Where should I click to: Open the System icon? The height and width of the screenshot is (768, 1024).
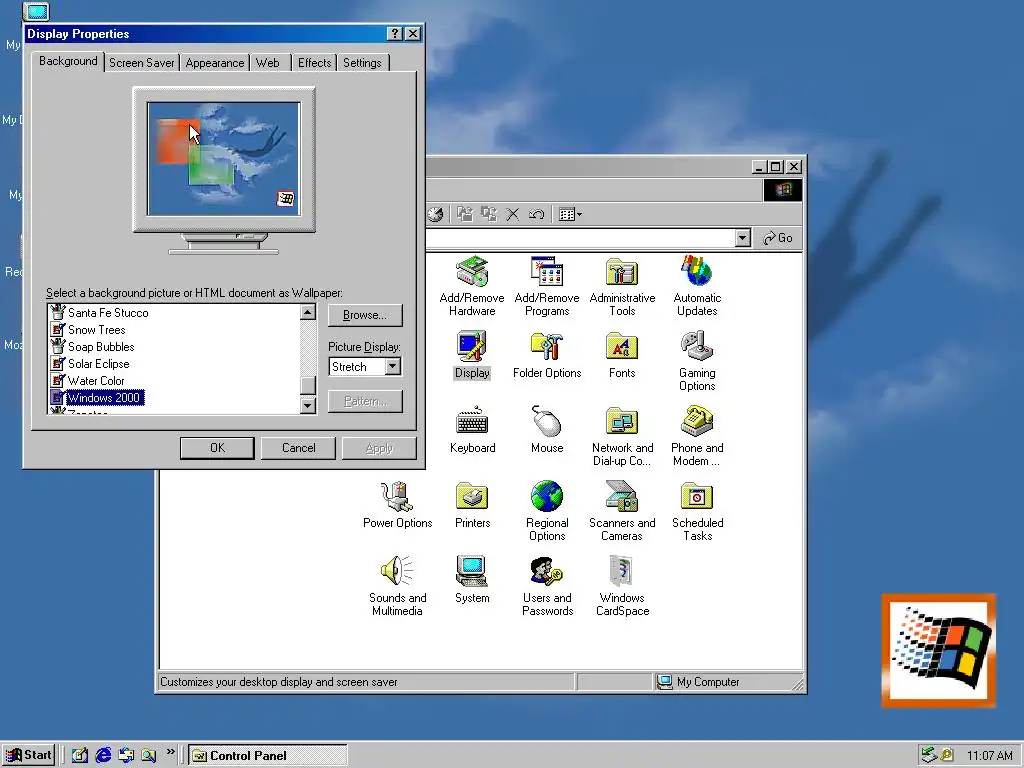pyautogui.click(x=472, y=580)
